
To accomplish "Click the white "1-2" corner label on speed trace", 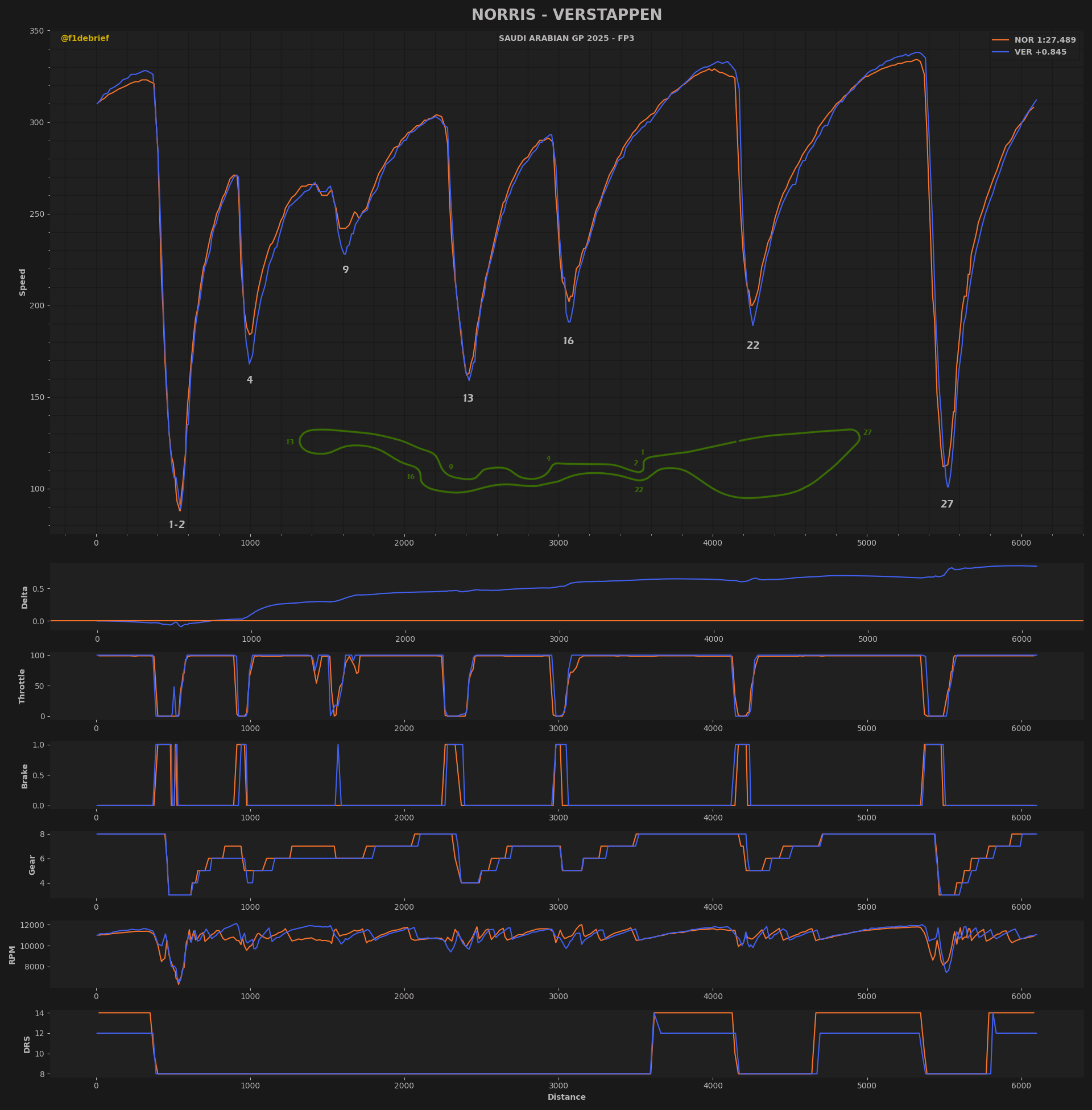I will (x=177, y=525).
